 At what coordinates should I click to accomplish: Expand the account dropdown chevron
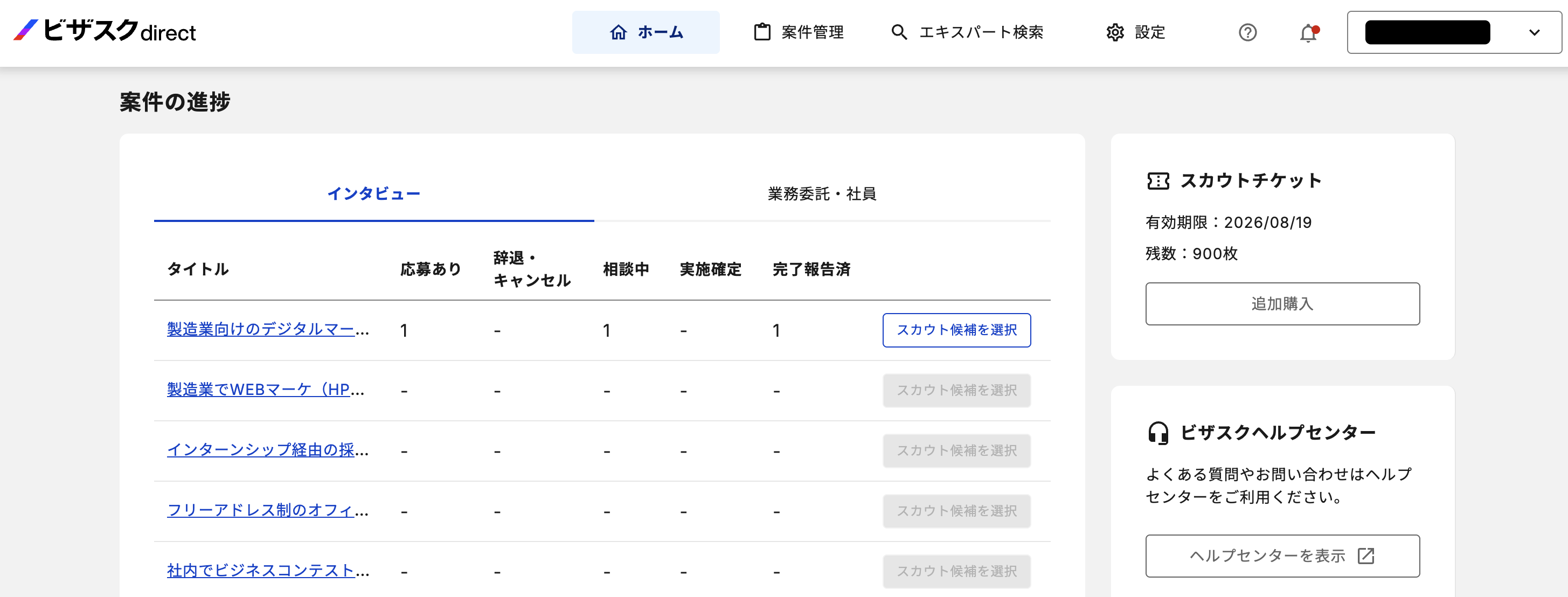1535,32
